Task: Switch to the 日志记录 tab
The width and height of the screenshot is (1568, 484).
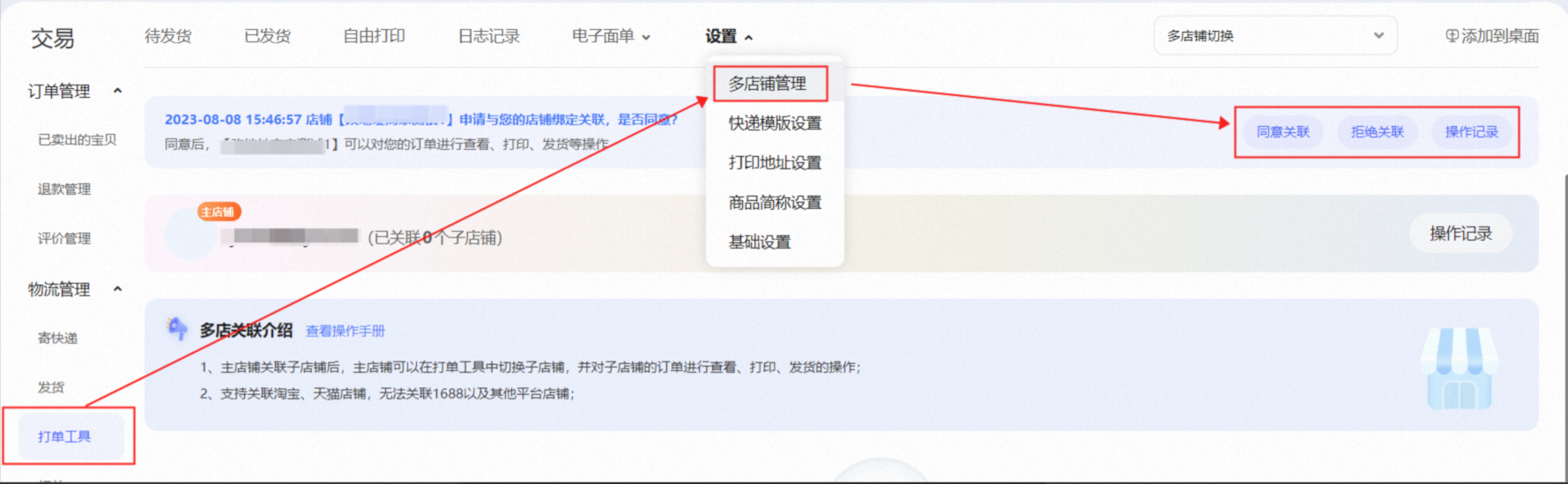Action: (489, 36)
